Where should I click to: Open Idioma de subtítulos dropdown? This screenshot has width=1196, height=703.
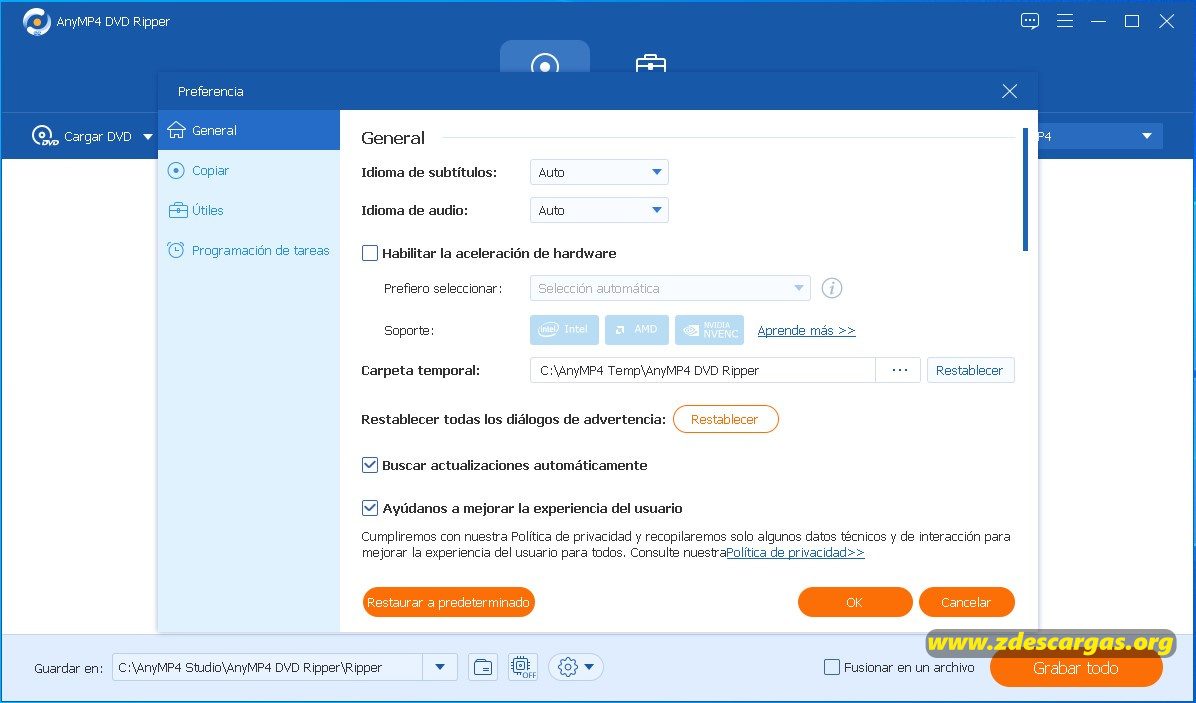coord(599,172)
